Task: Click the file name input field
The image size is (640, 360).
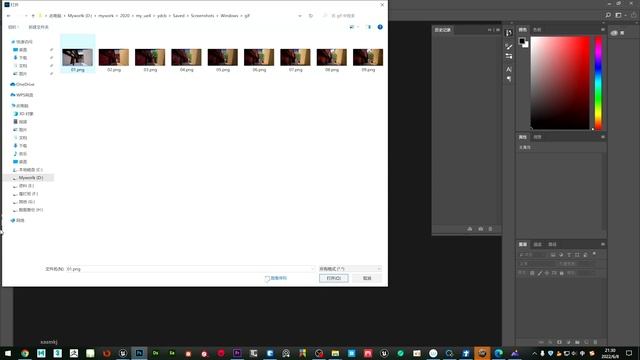Action: 190,269
